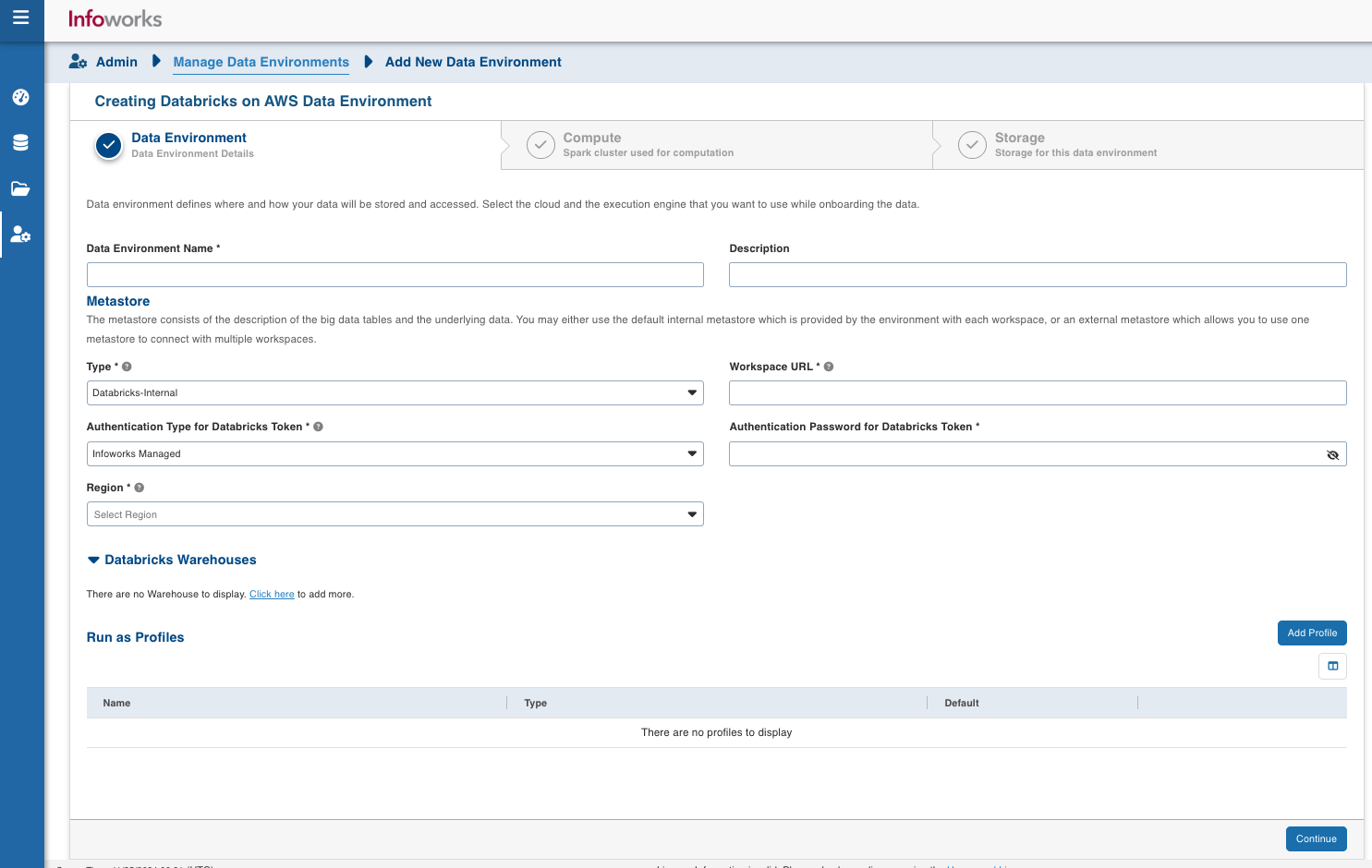Open Authentication Type for Databricks Token dropdown
The height and width of the screenshot is (868, 1372).
[395, 453]
